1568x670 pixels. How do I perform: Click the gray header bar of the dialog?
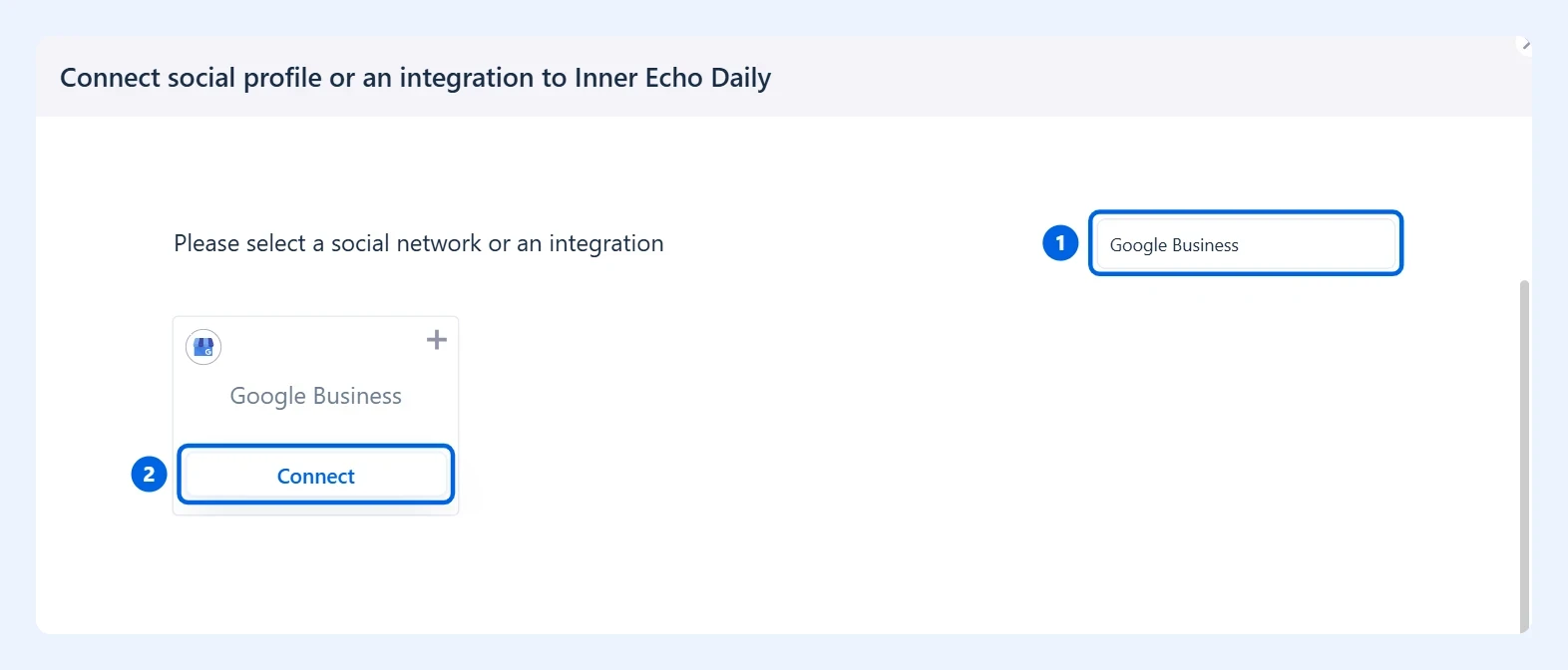click(x=1097, y=77)
